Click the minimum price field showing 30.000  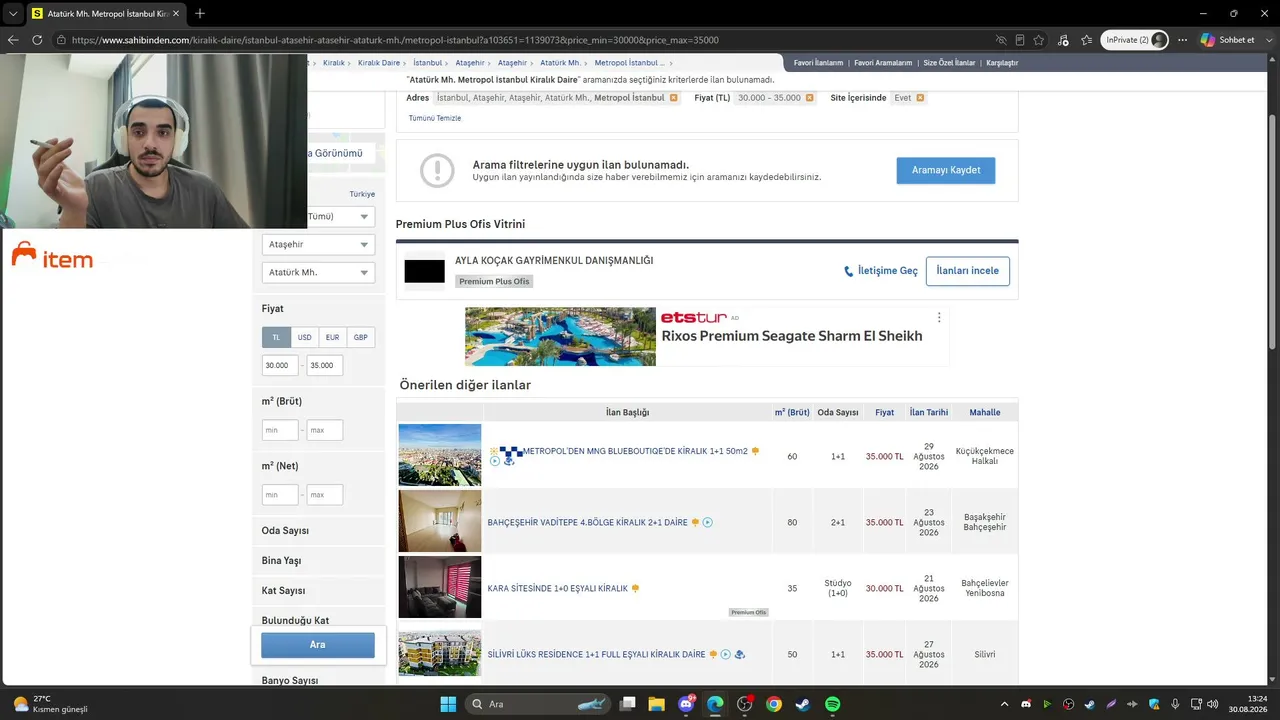[280, 366]
